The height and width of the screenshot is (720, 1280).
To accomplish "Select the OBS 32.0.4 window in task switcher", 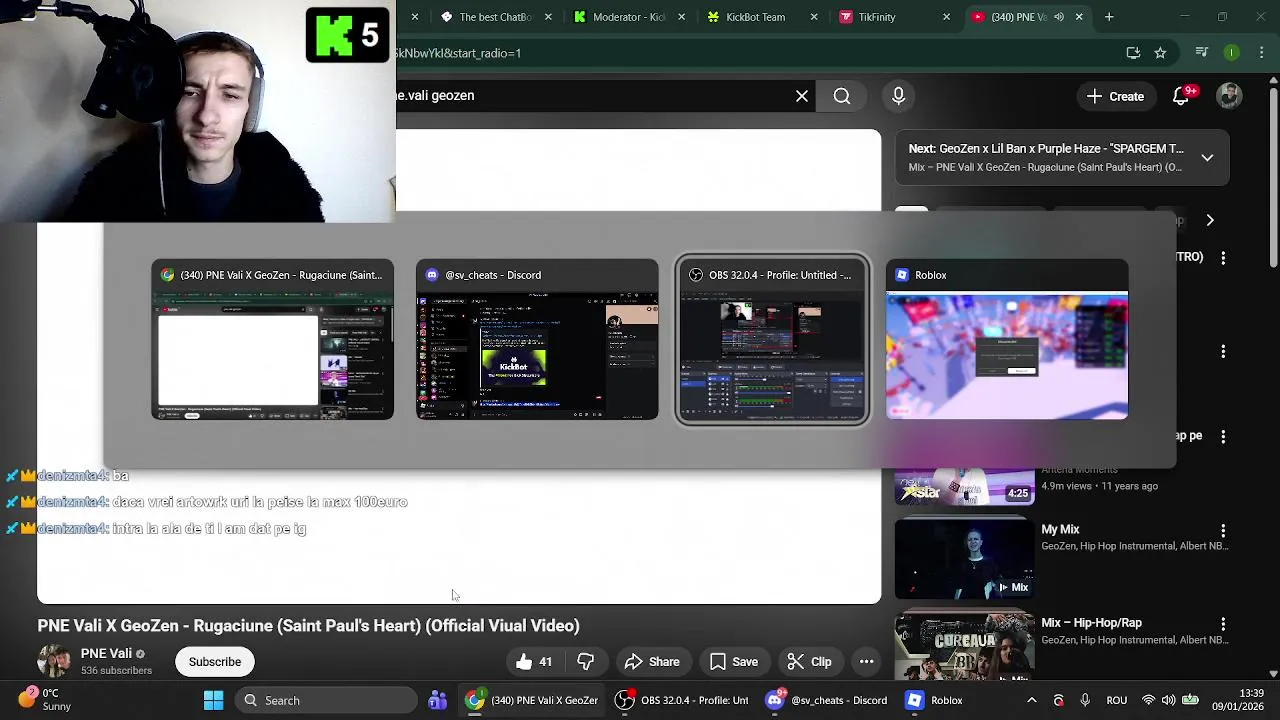I will [772, 339].
